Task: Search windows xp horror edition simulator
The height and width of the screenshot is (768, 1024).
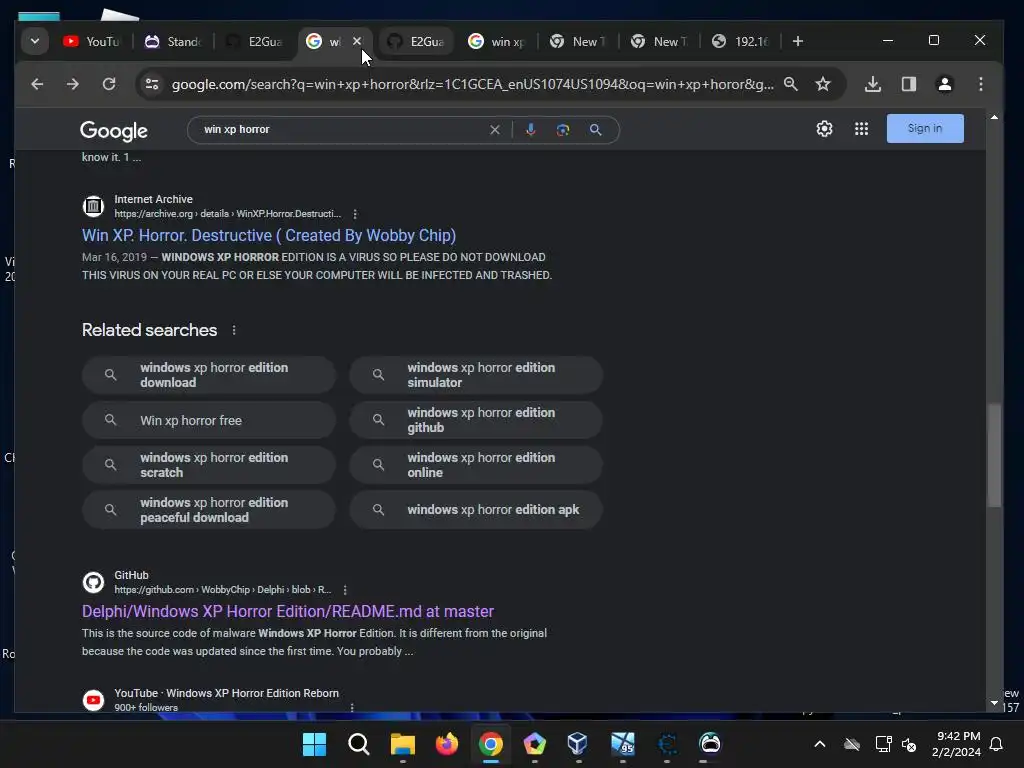Action: [476, 375]
